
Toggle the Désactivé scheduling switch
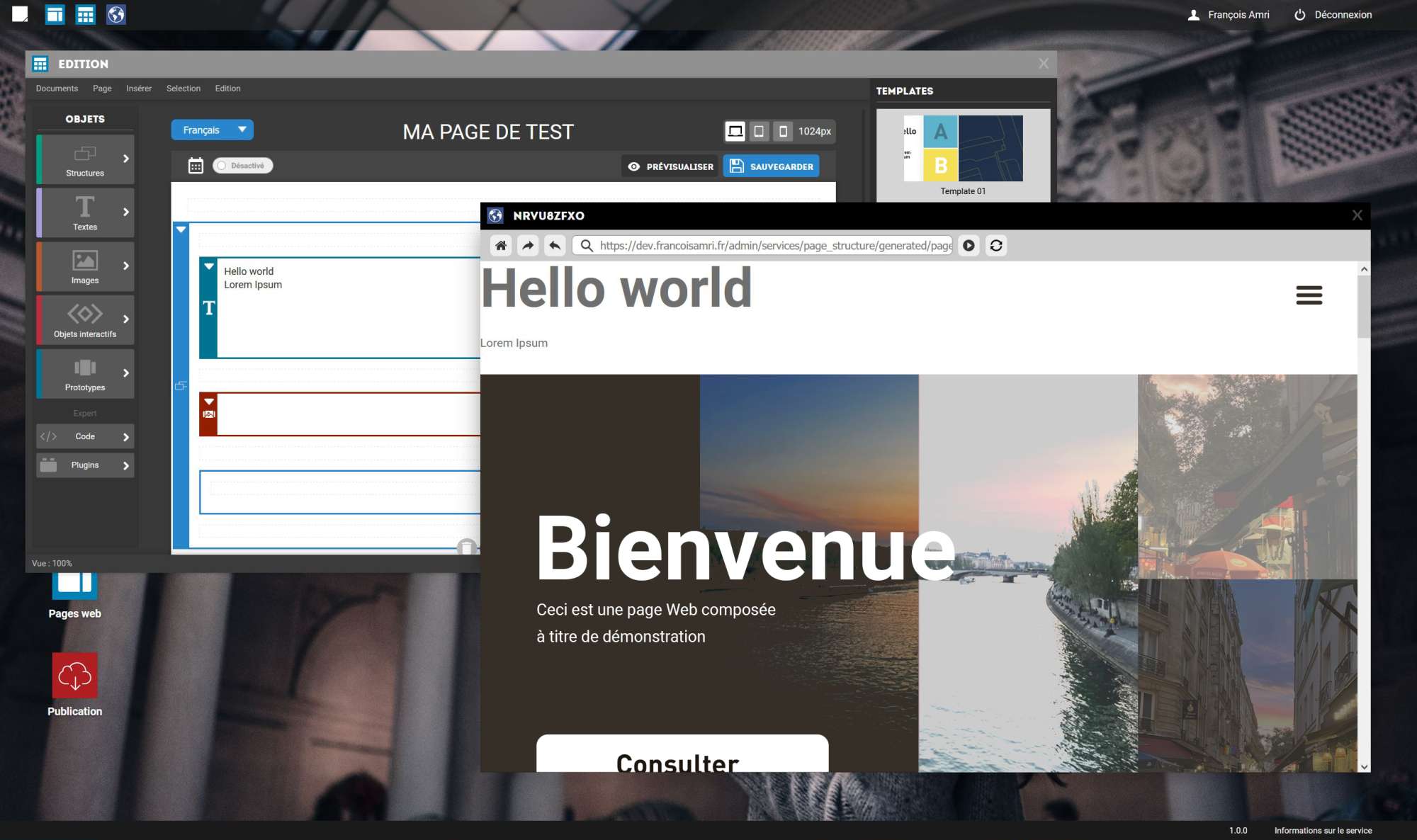(242, 166)
